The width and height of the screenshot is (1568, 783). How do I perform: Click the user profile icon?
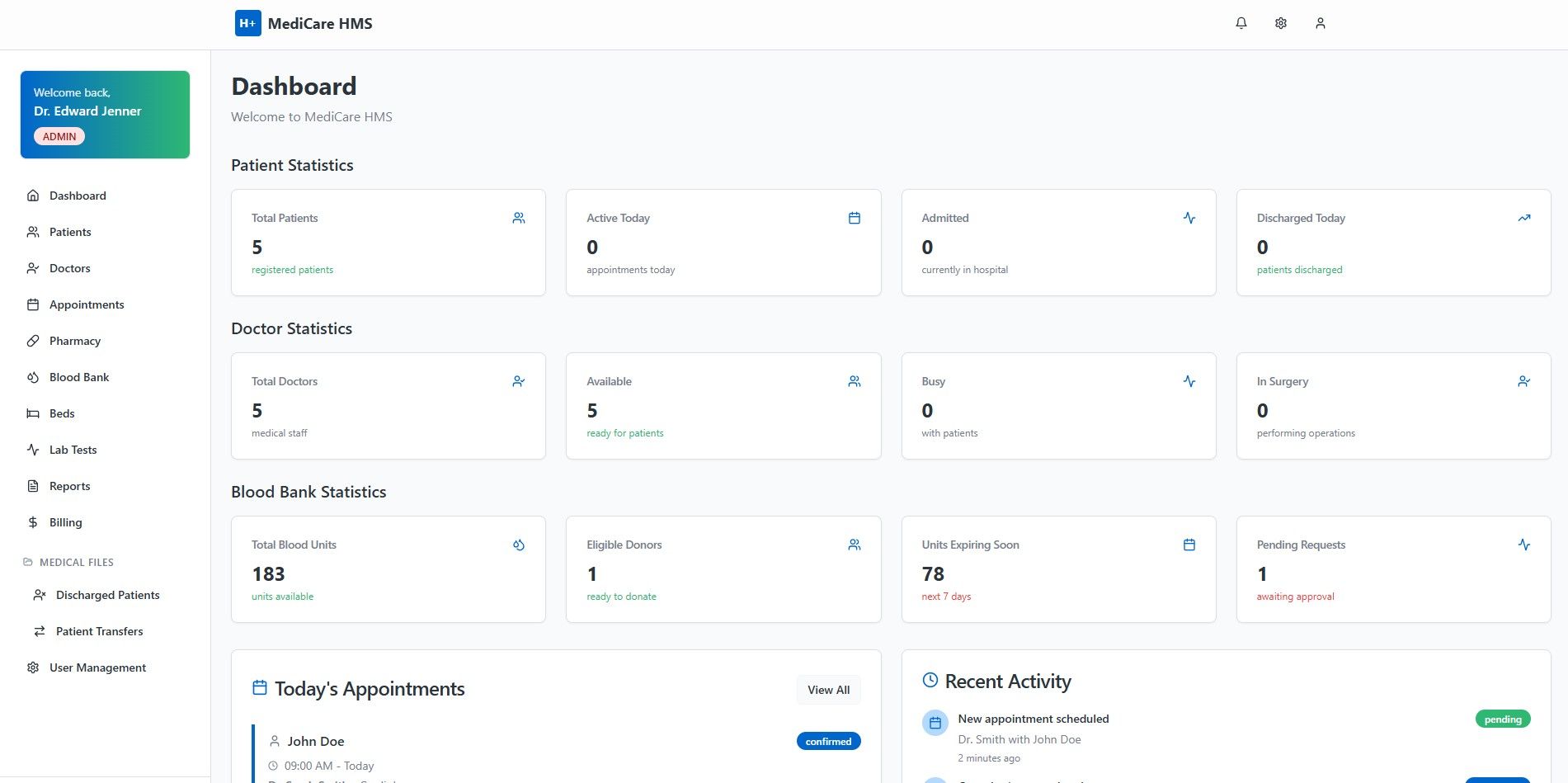coord(1320,23)
